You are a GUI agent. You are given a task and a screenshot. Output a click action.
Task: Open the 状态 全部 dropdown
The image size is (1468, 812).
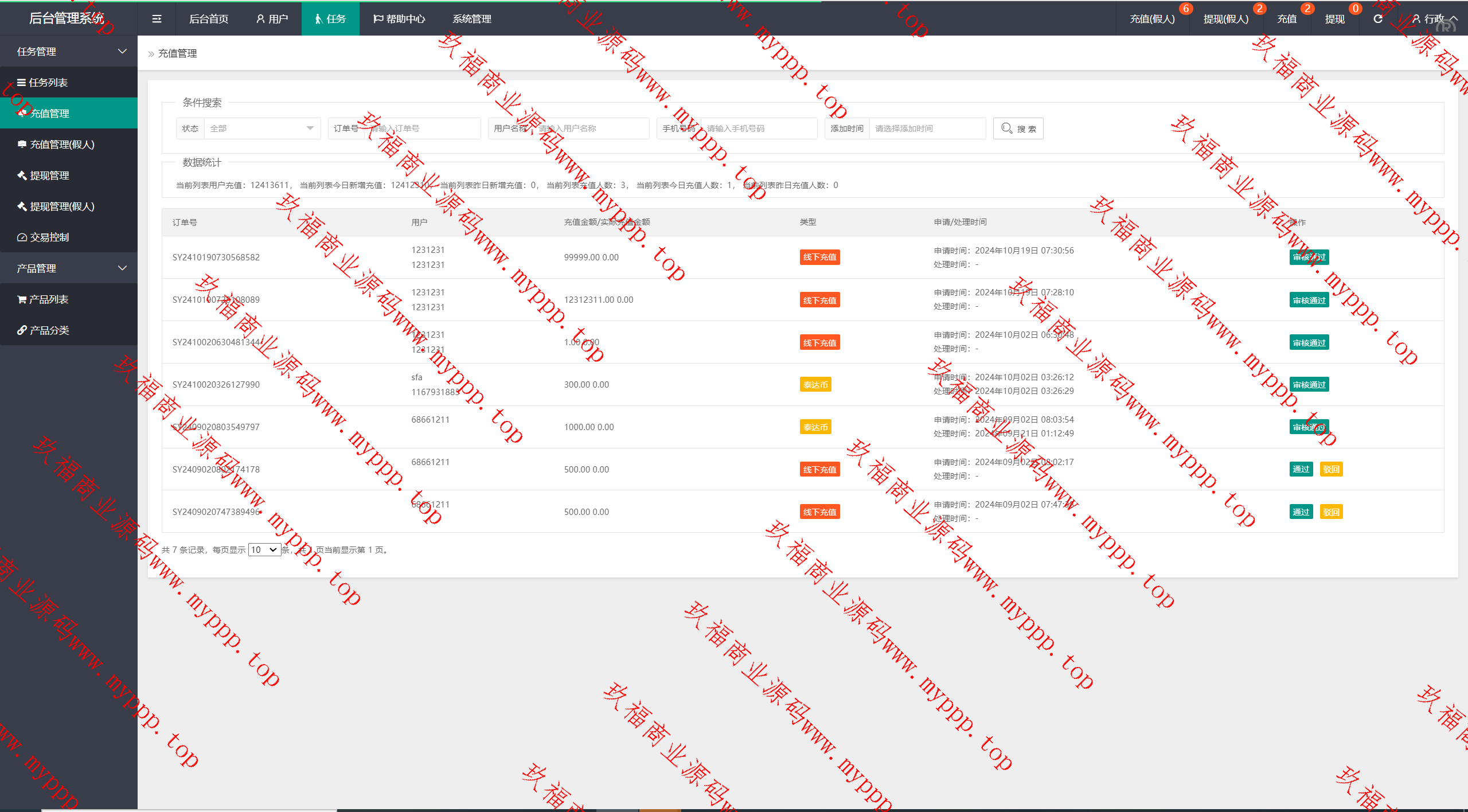click(261, 128)
